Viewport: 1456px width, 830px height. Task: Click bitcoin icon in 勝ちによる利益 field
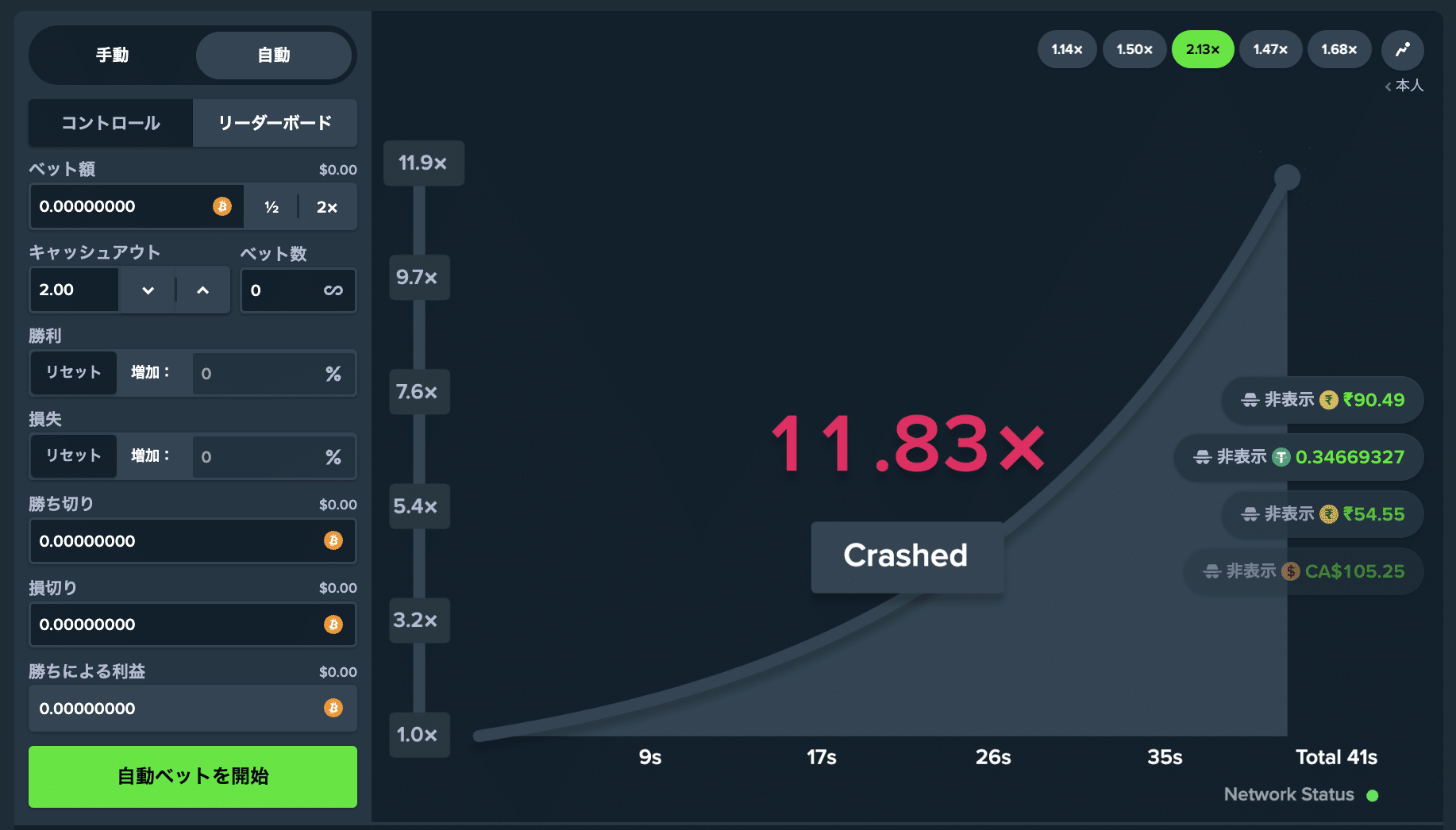(333, 708)
